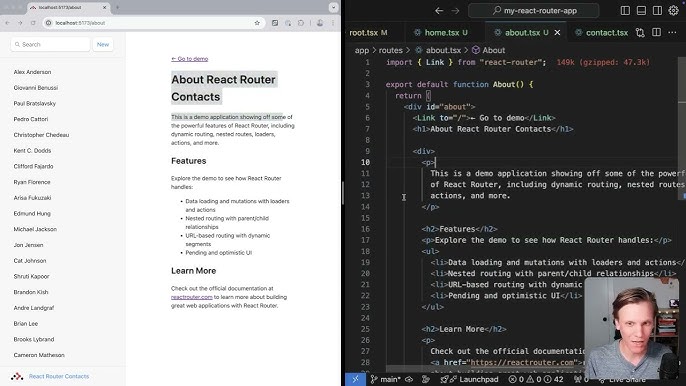Open the VS Code manage gear icon
This screenshot has width=686, height=386.
tap(673, 11)
